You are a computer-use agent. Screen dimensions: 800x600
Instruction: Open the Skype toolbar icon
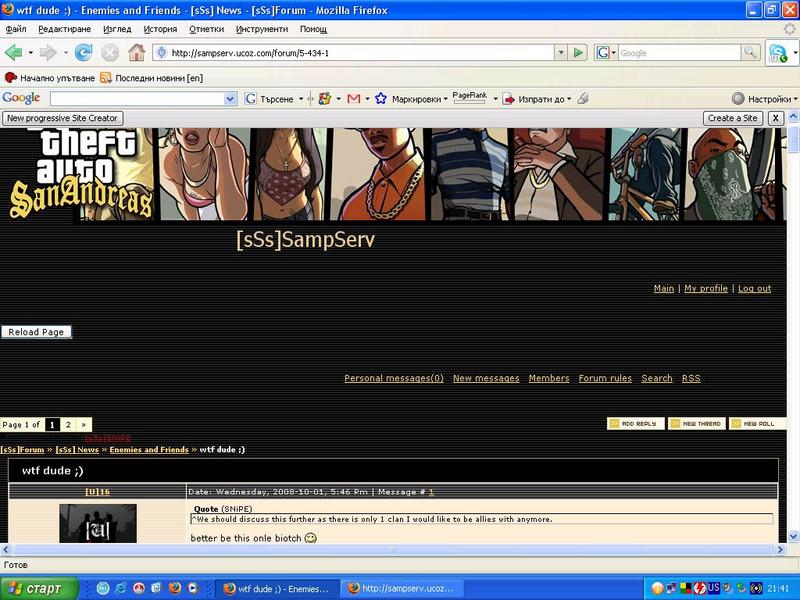(779, 53)
